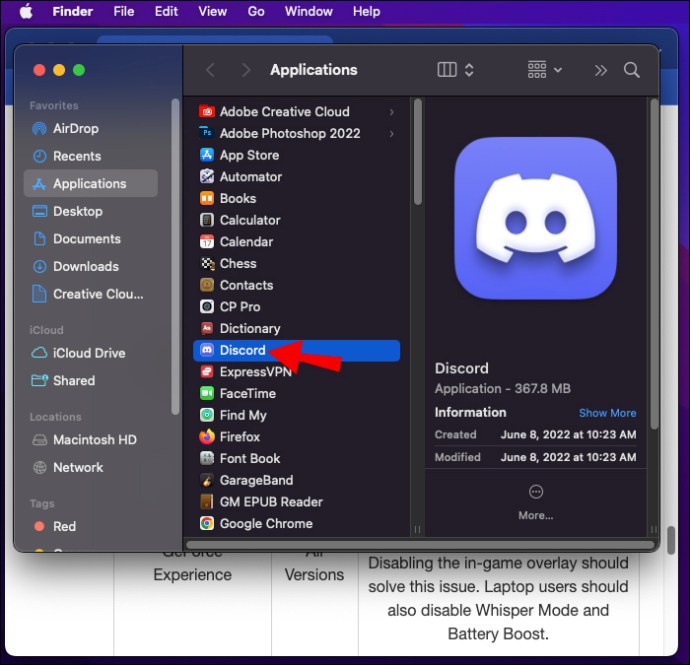Select Documents in the sidebar
Screen dimensions: 690x665
(91, 239)
